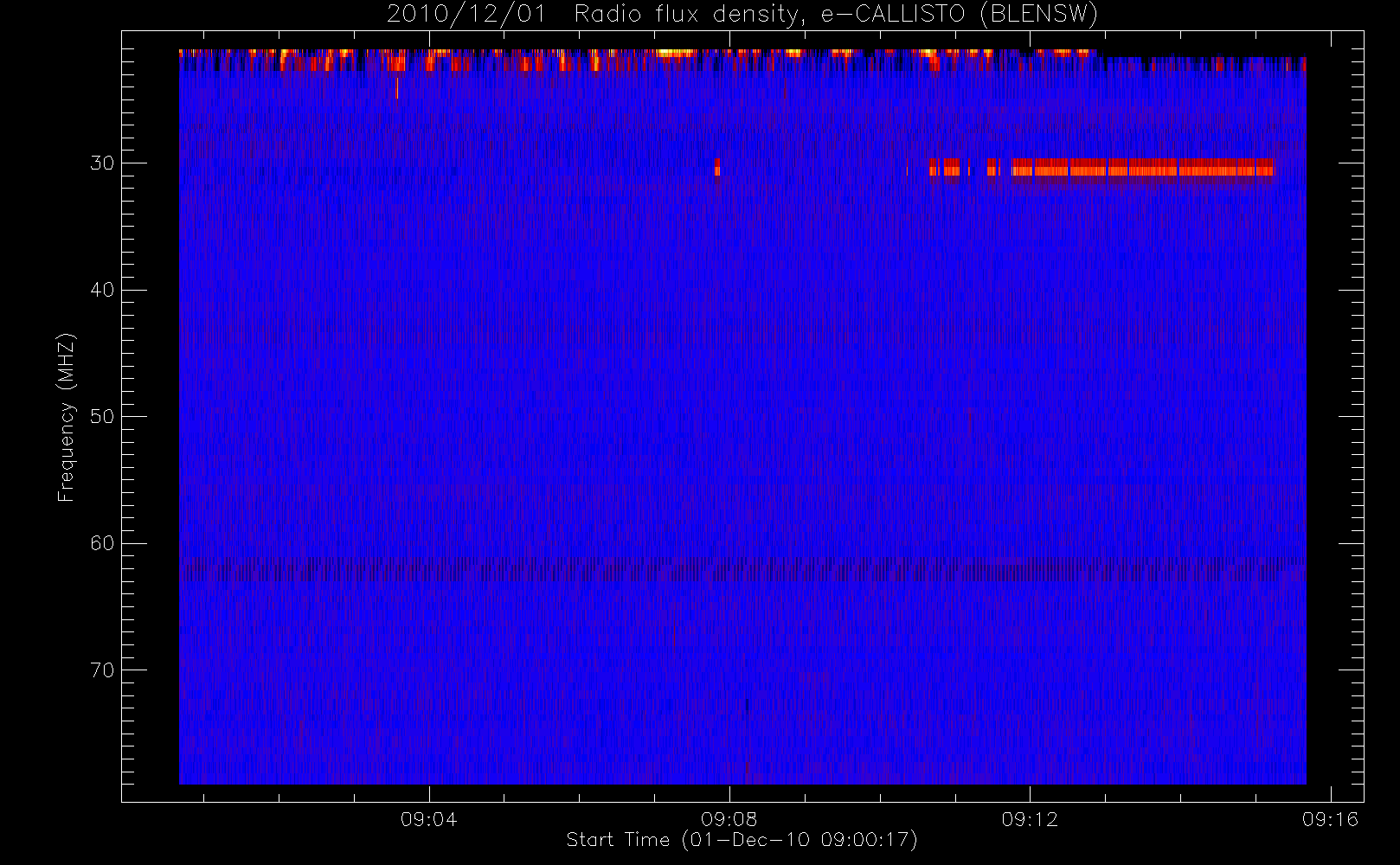Click the dark horizontal stripe near 62 MHz
1400x865 pixels.
click(742, 569)
